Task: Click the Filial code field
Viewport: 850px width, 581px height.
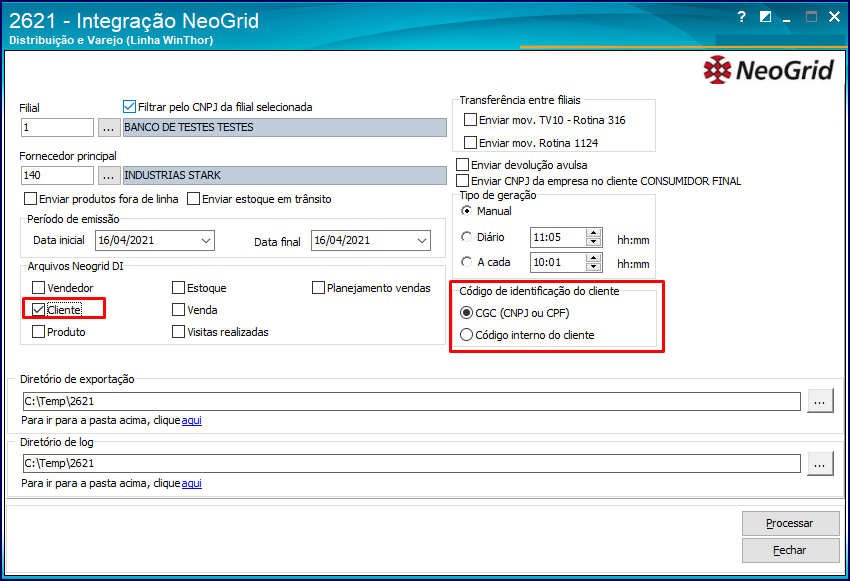Action: tap(57, 128)
